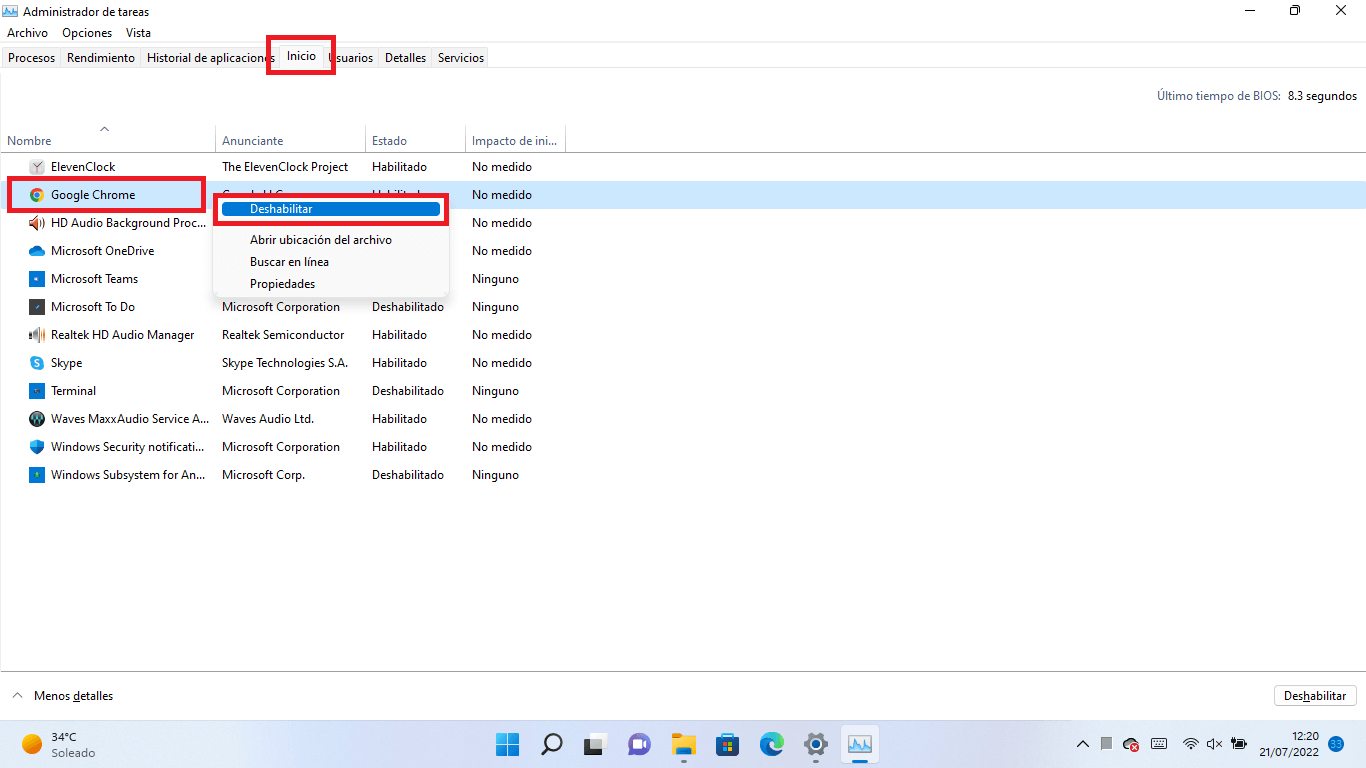Viewport: 1366px width, 768px height.
Task: Select the Microsoft Corp. publisher cell
Action: [x=263, y=475]
